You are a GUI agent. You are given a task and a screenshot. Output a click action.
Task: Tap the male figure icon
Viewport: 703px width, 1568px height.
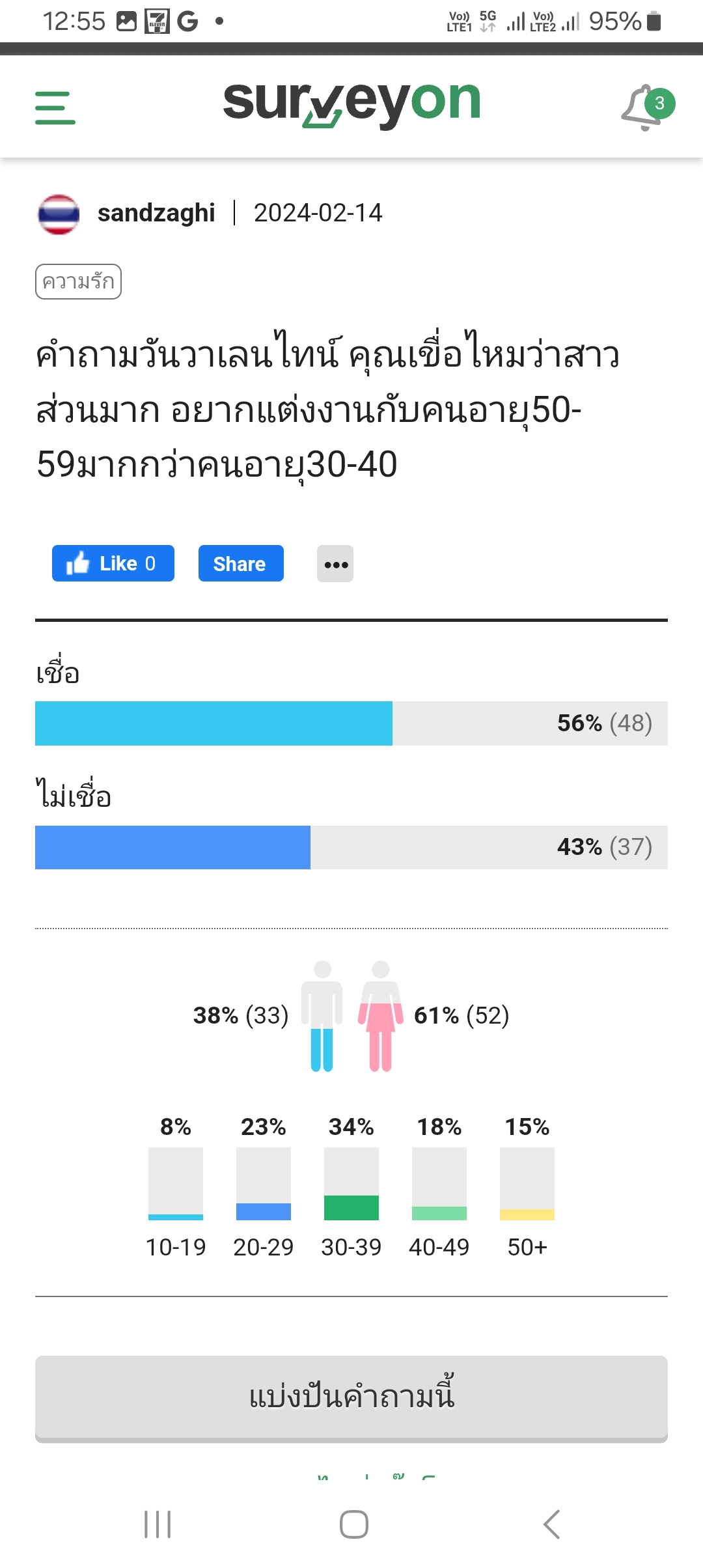click(x=322, y=1016)
